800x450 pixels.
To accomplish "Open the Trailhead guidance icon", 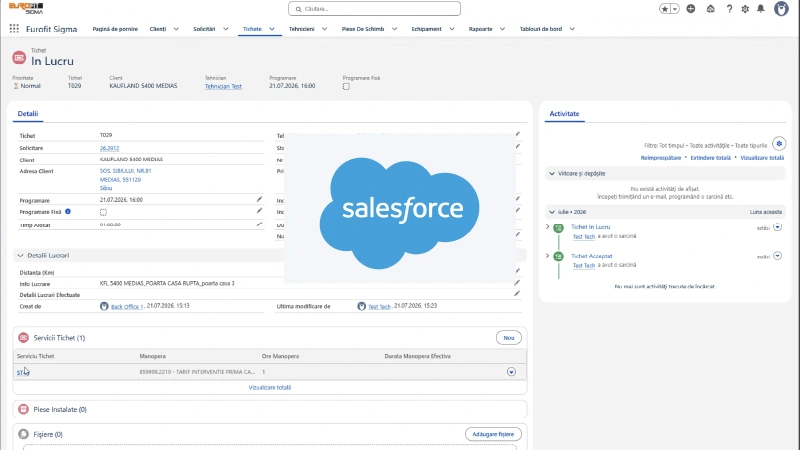I will (x=710, y=9).
